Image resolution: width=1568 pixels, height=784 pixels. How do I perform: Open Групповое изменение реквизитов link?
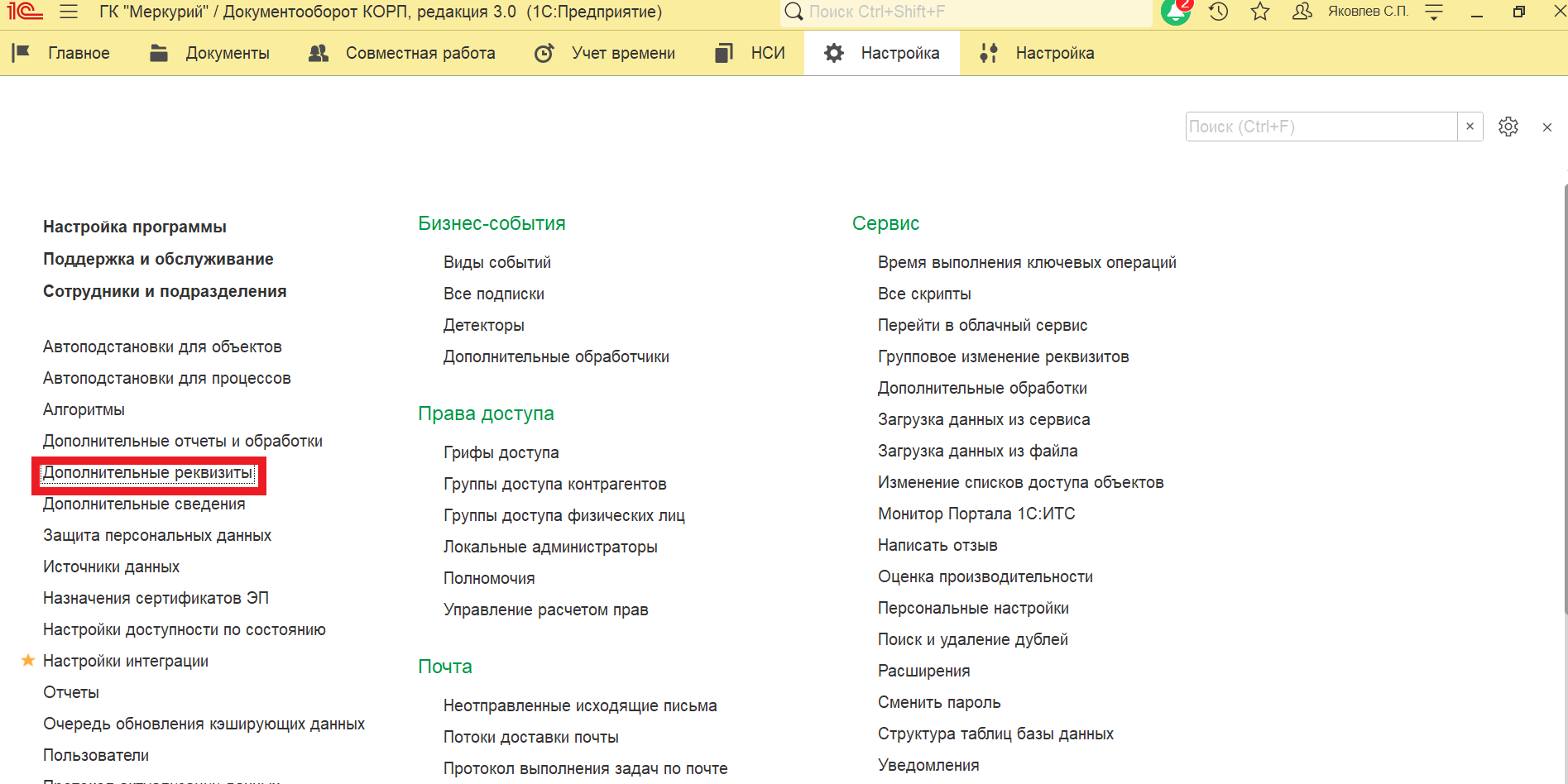(x=1003, y=356)
